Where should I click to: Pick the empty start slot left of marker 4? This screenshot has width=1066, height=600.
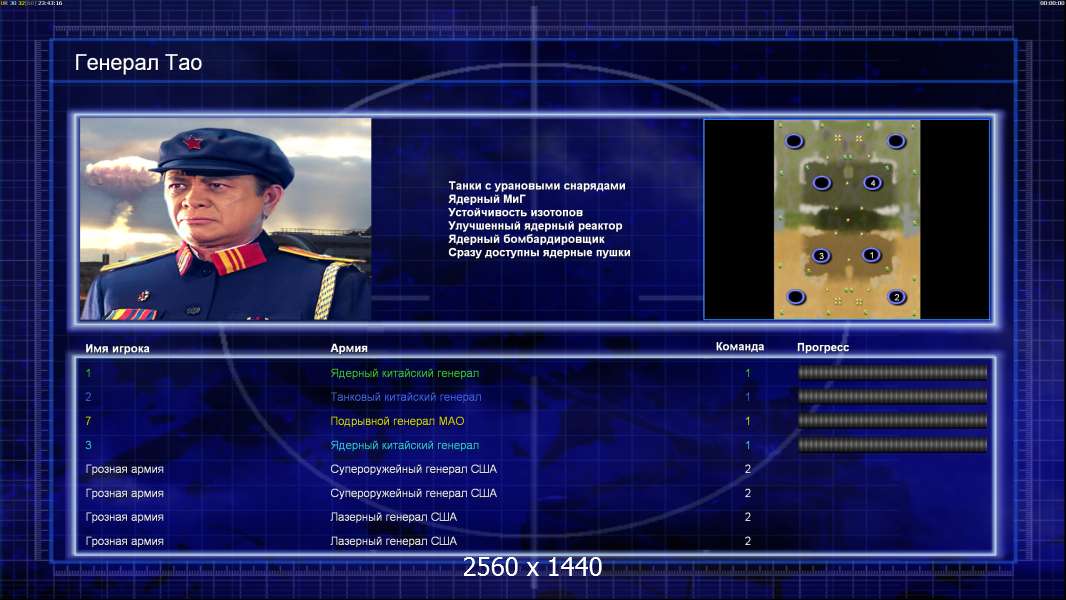[822, 183]
